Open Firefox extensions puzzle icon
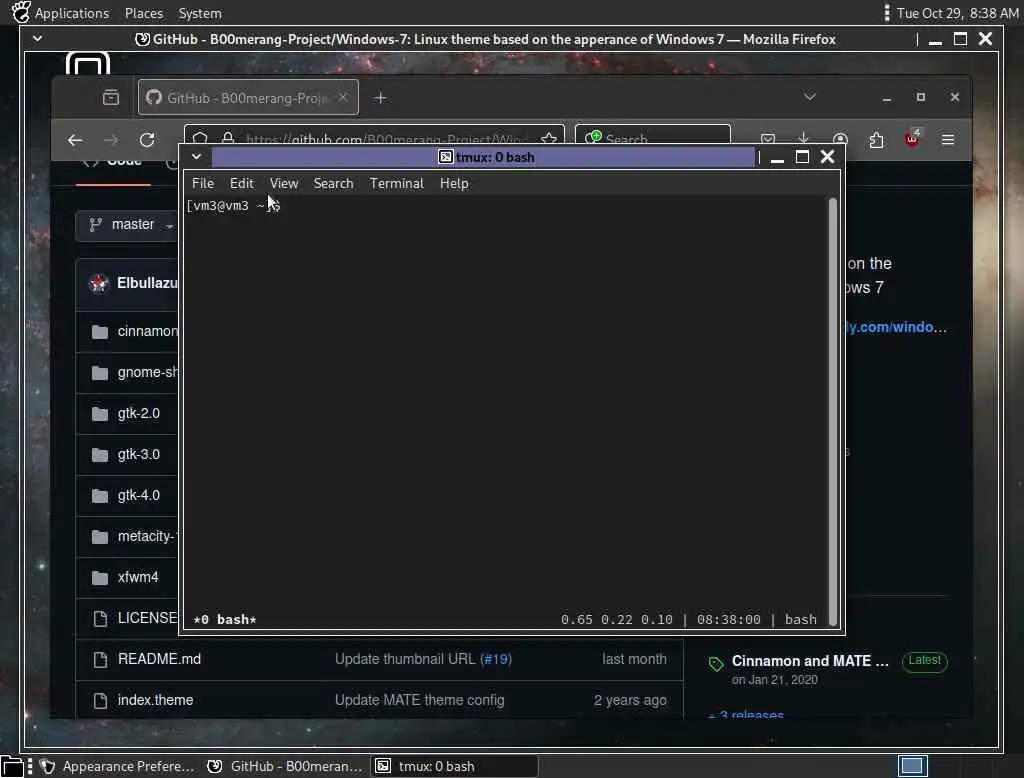1024x778 pixels. tap(876, 140)
